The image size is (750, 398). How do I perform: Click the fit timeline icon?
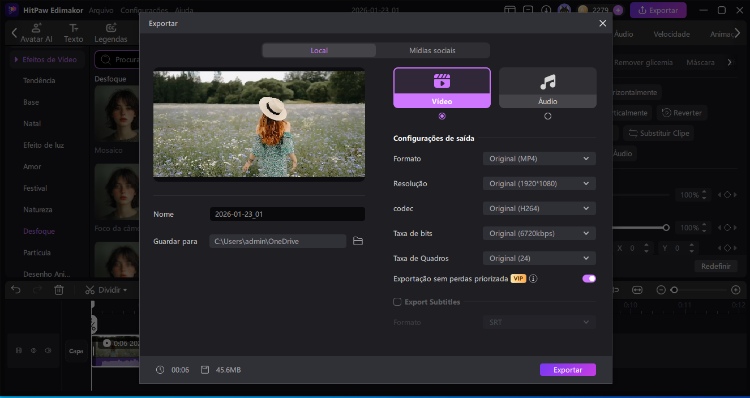pos(637,290)
